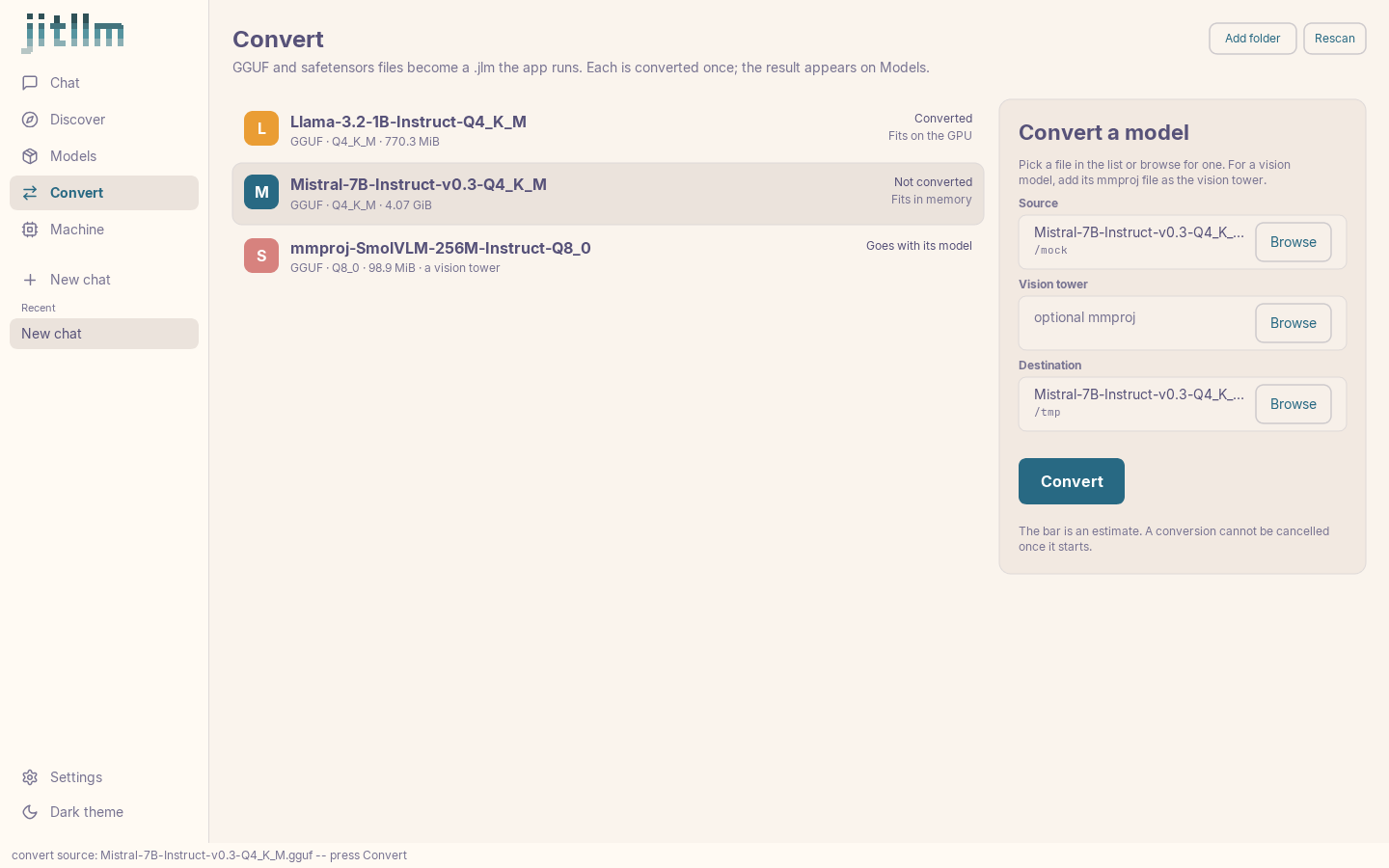
Task: Click the pink S avatar for mmproj file
Action: click(x=261, y=256)
